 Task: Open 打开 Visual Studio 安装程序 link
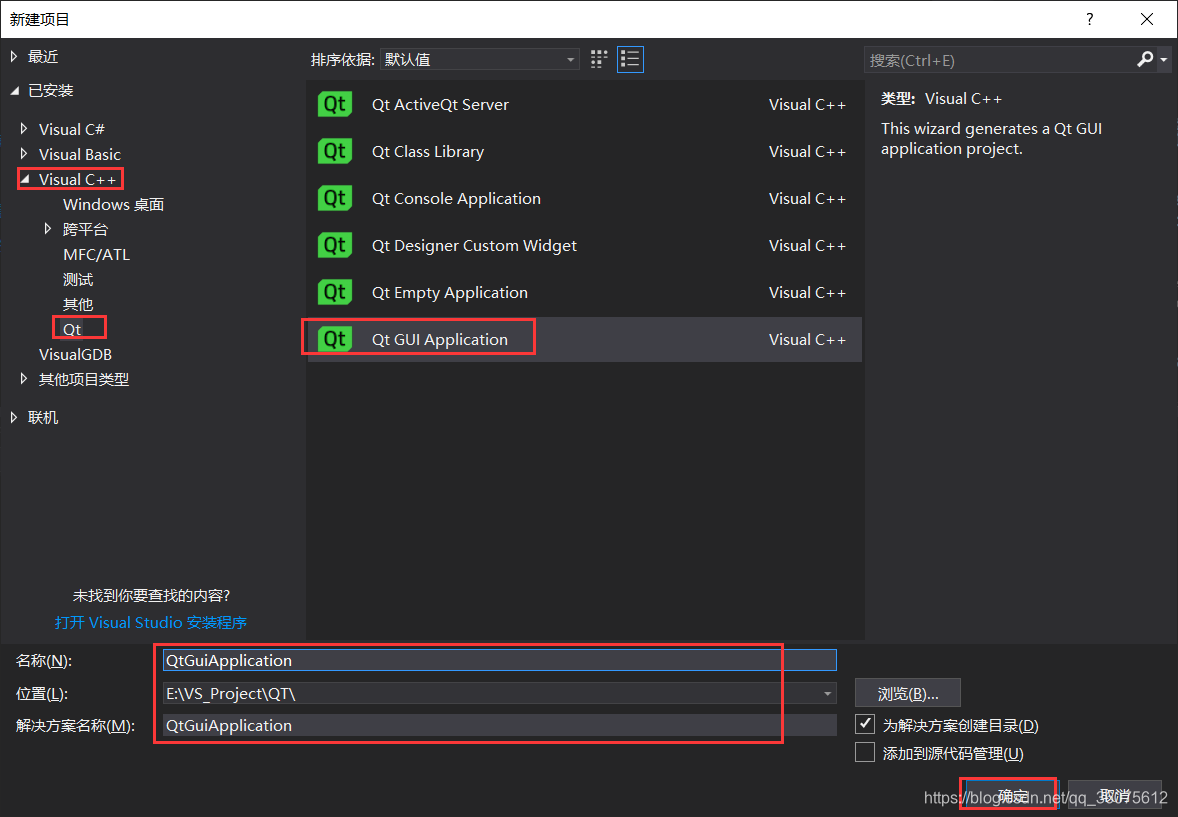[151, 622]
